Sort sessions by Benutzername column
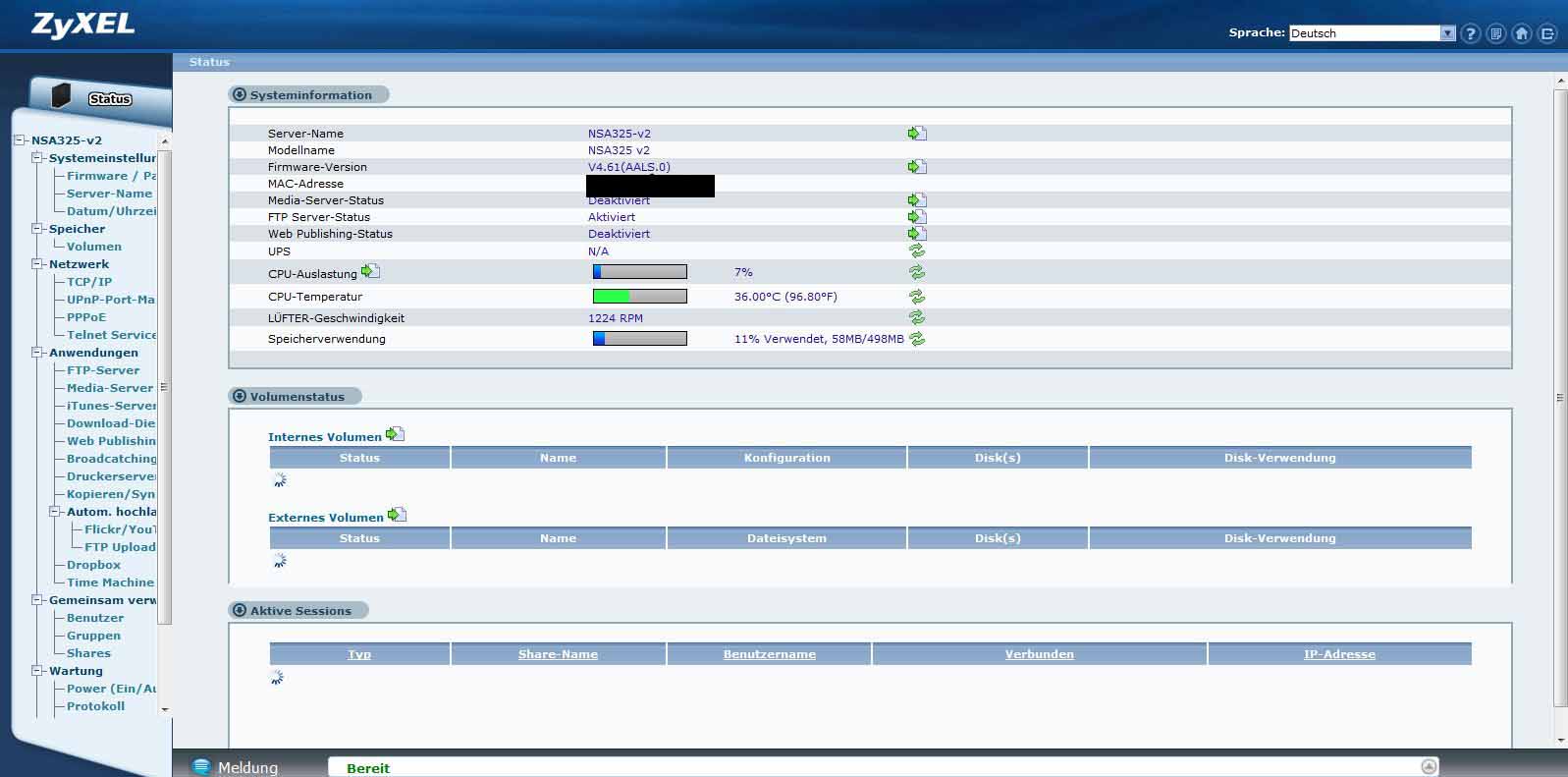Viewport: 1568px width, 777px height. [770, 654]
